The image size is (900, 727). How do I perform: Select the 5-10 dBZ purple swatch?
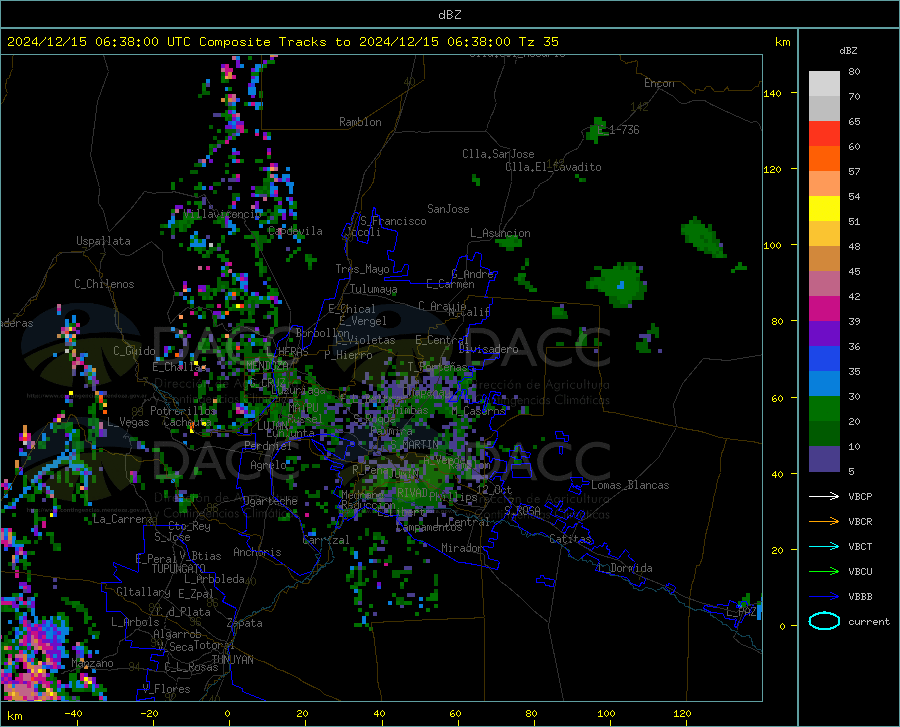tap(824, 459)
